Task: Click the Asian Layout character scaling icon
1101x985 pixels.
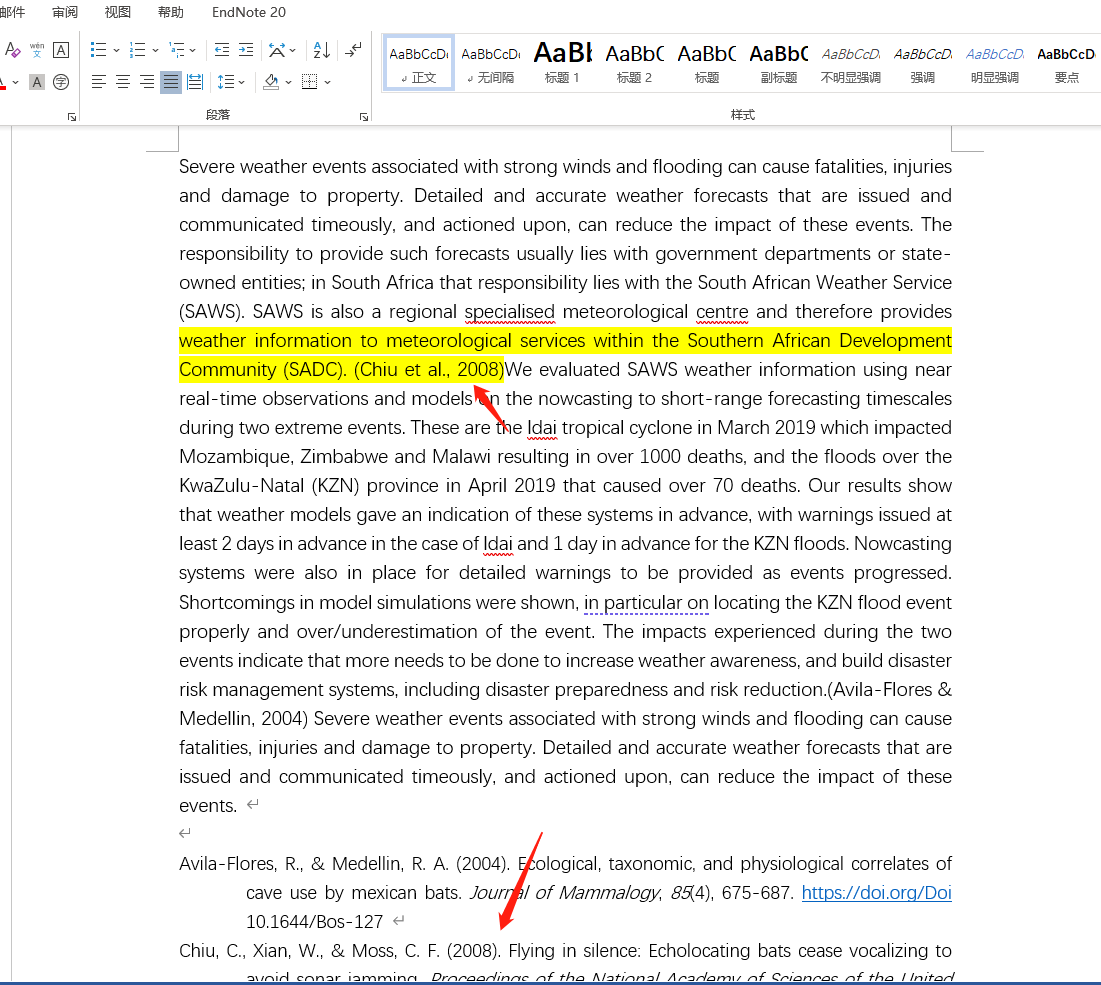Action: [277, 50]
